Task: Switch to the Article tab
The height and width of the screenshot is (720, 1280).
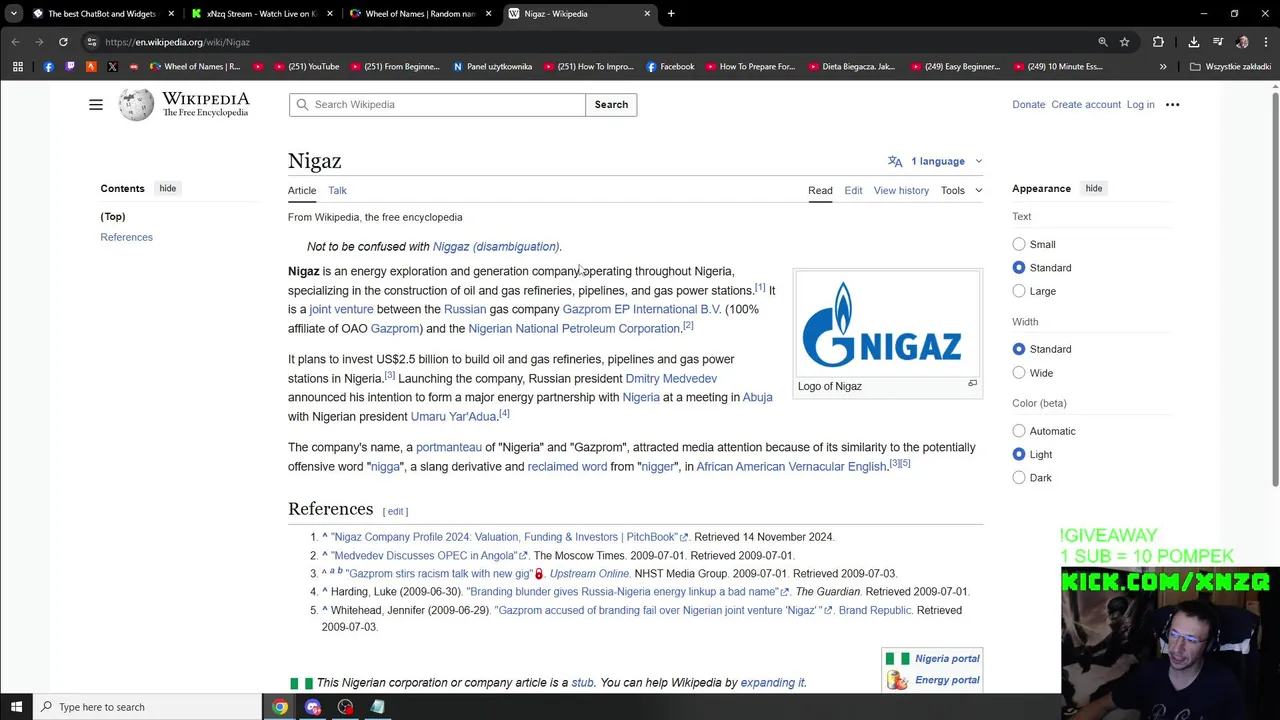Action: [x=302, y=190]
